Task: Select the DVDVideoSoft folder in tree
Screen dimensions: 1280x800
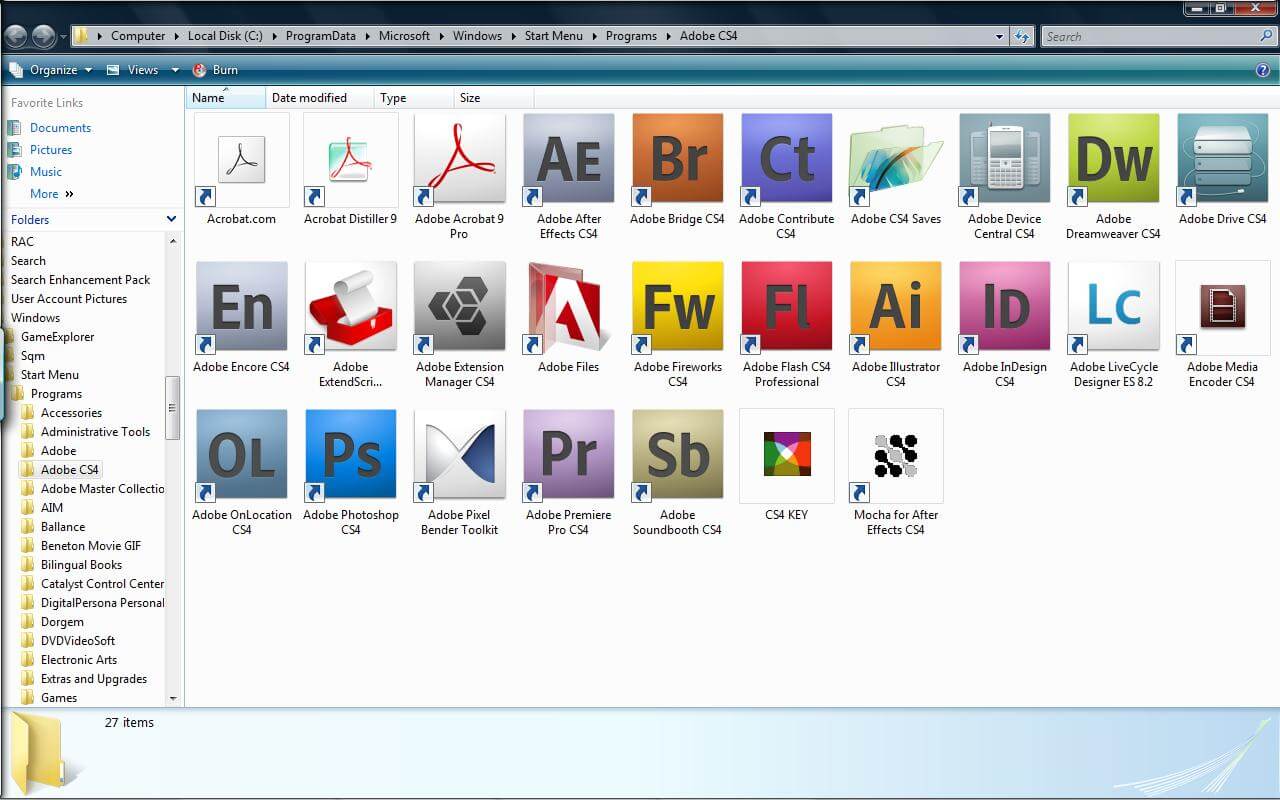Action: (x=78, y=641)
